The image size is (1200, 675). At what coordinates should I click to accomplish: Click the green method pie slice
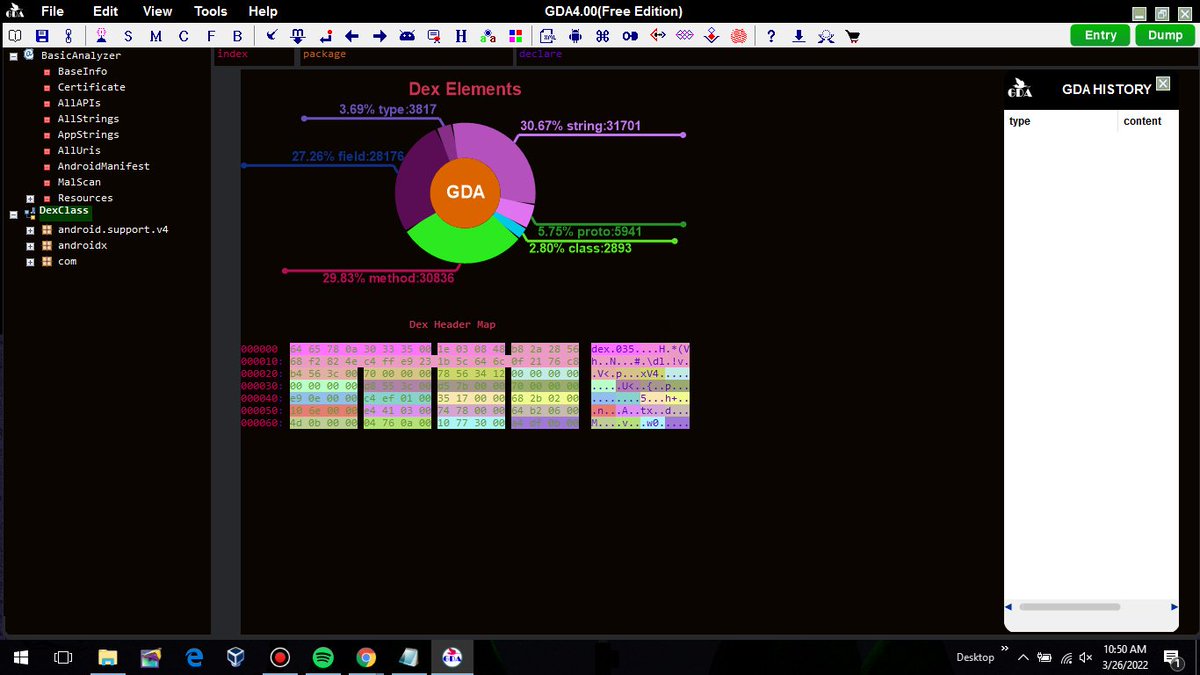(462, 240)
